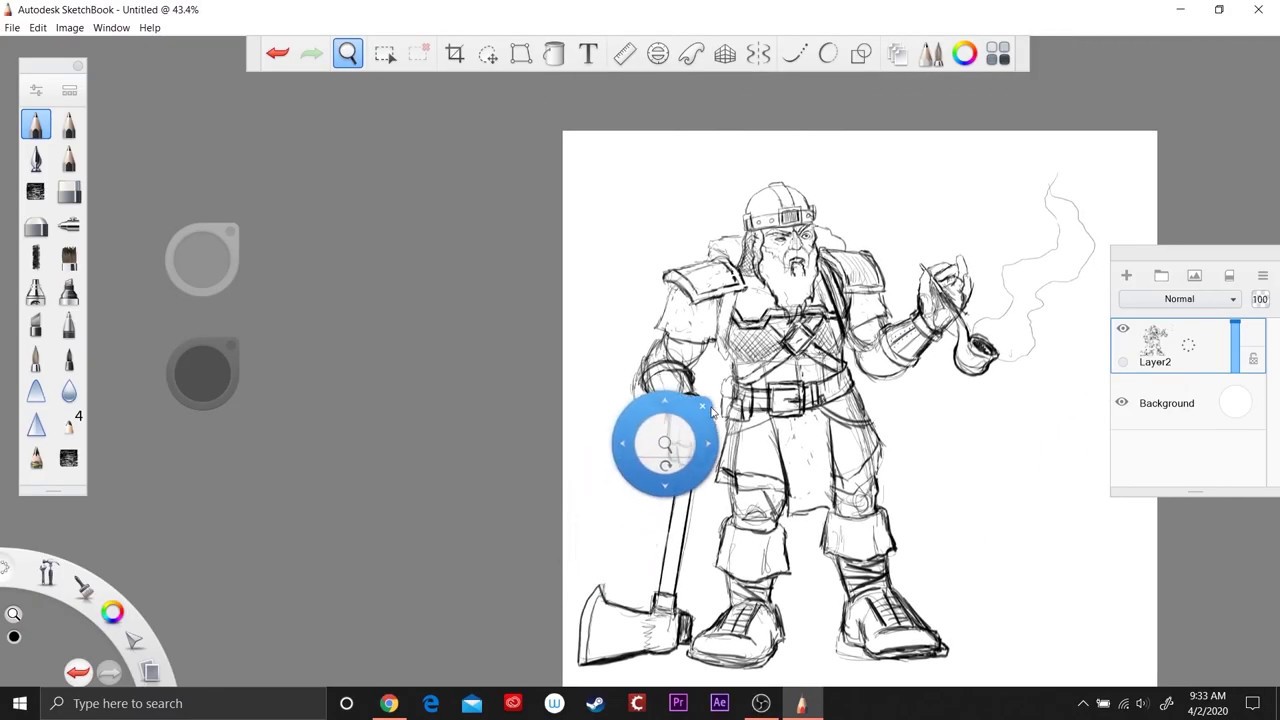Open the Edit menu
Screen dimensions: 1280x720
pos(38,28)
